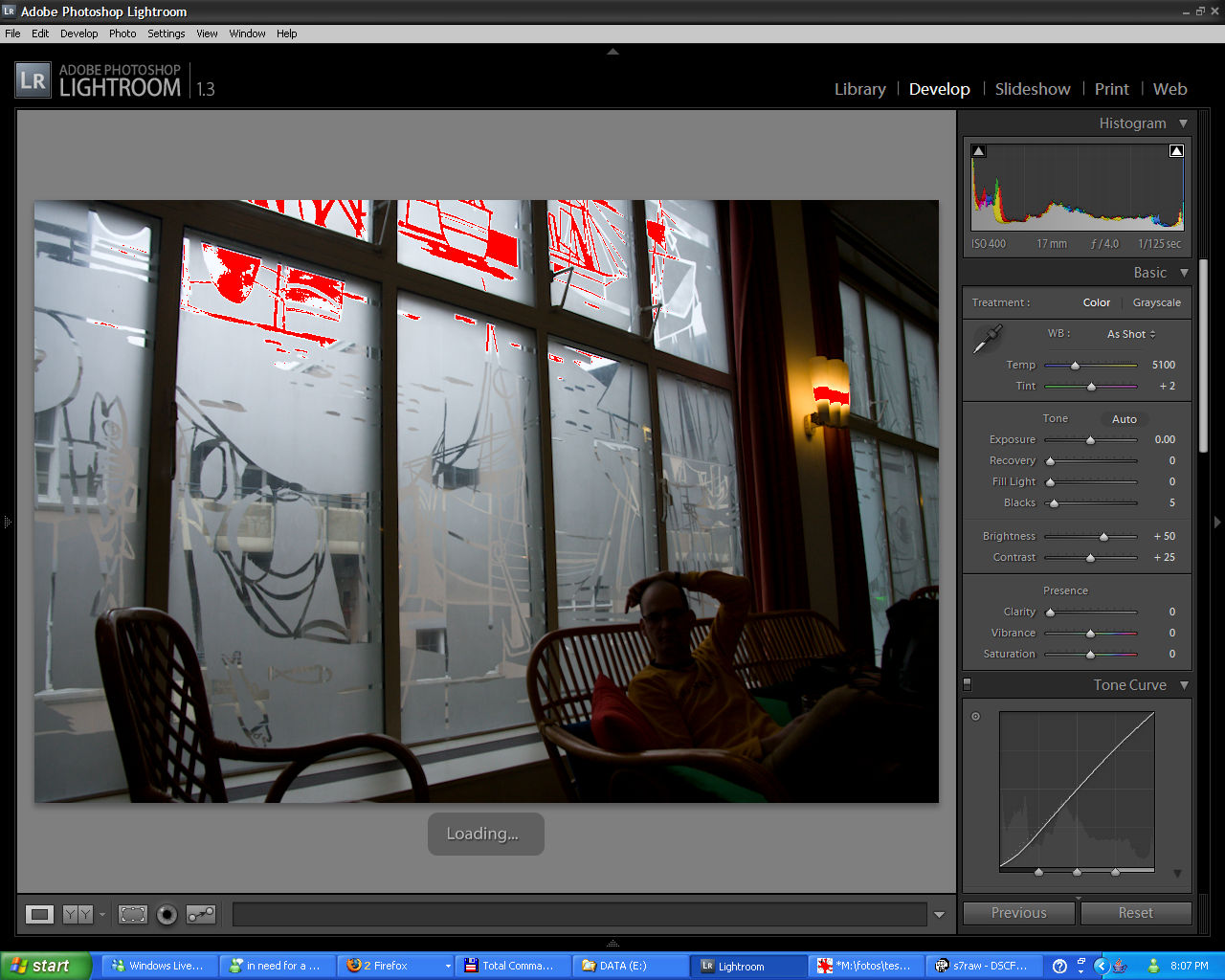Click the Reset button
Screen dimensions: 1225x980
click(x=1136, y=913)
